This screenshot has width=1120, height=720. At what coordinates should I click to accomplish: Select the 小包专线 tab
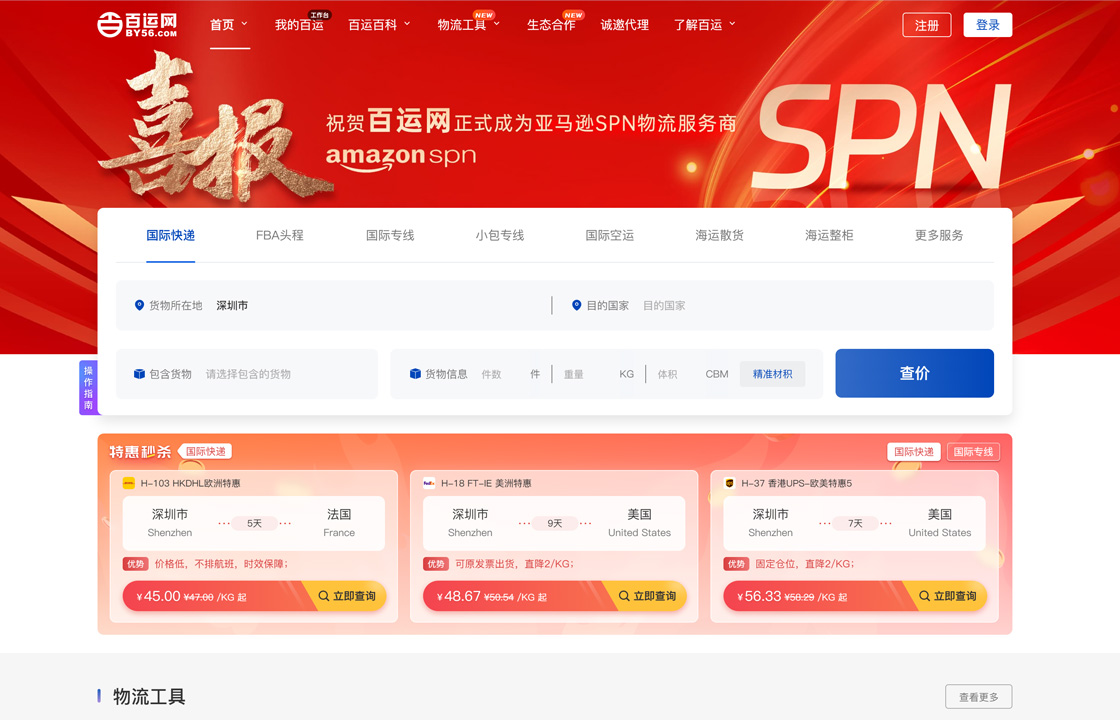click(500, 235)
